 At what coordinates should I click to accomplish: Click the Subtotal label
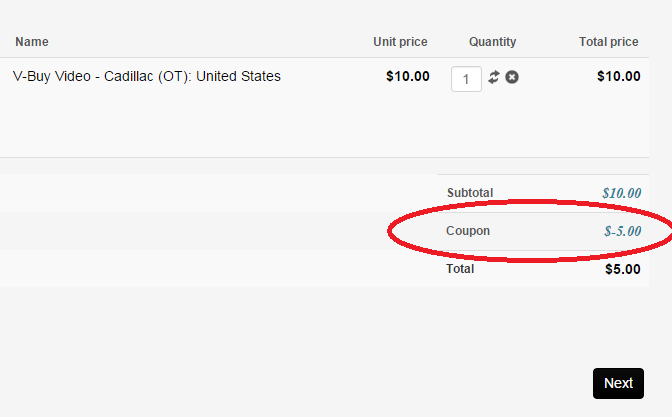(x=470, y=193)
